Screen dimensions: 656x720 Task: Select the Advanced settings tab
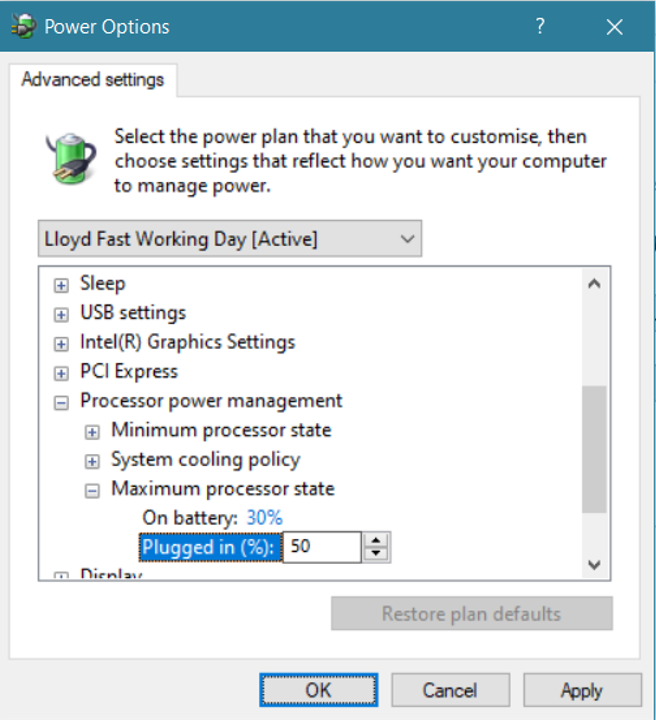(92, 79)
